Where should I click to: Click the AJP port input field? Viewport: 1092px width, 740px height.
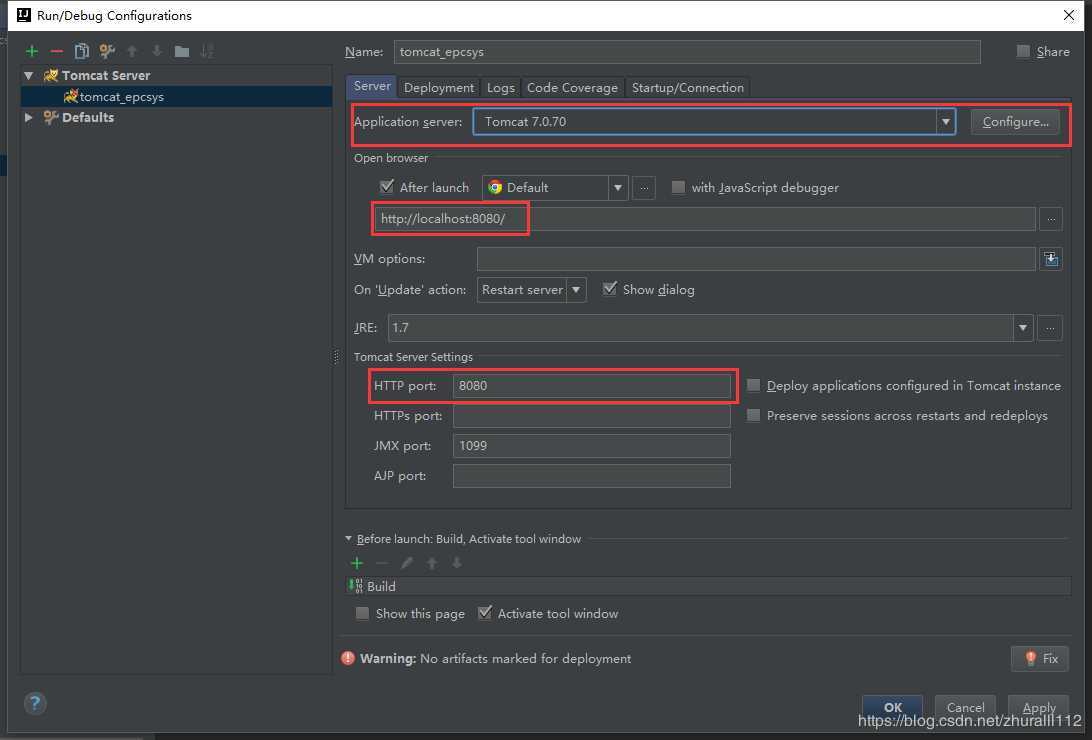[x=592, y=475]
